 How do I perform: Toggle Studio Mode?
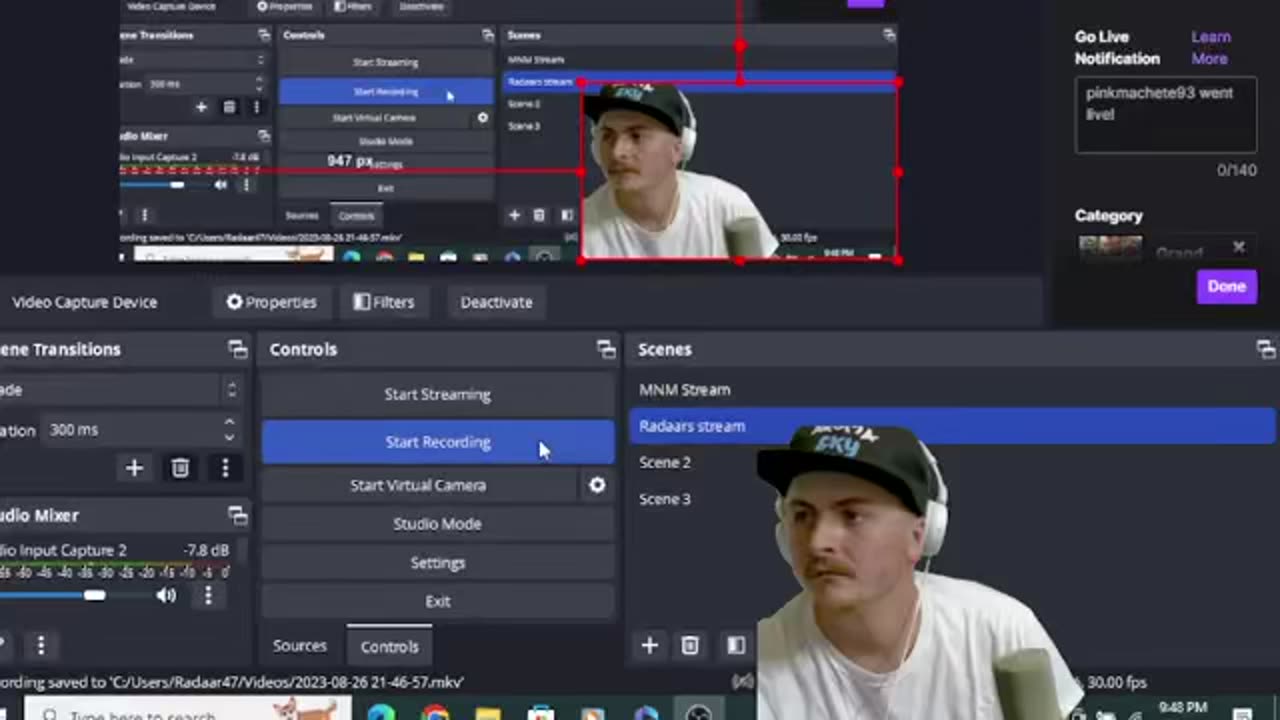(438, 524)
